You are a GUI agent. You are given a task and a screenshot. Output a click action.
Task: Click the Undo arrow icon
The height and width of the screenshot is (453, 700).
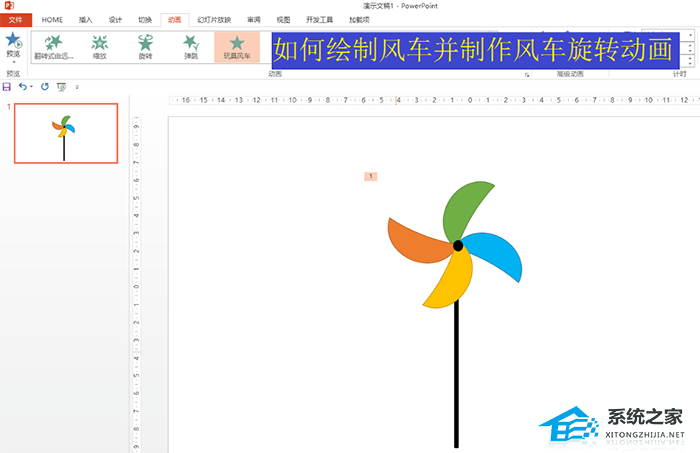click(23, 87)
